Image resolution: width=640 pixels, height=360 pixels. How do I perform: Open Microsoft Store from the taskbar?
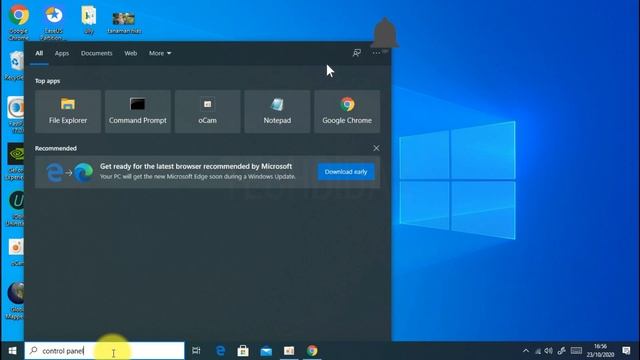243,351
